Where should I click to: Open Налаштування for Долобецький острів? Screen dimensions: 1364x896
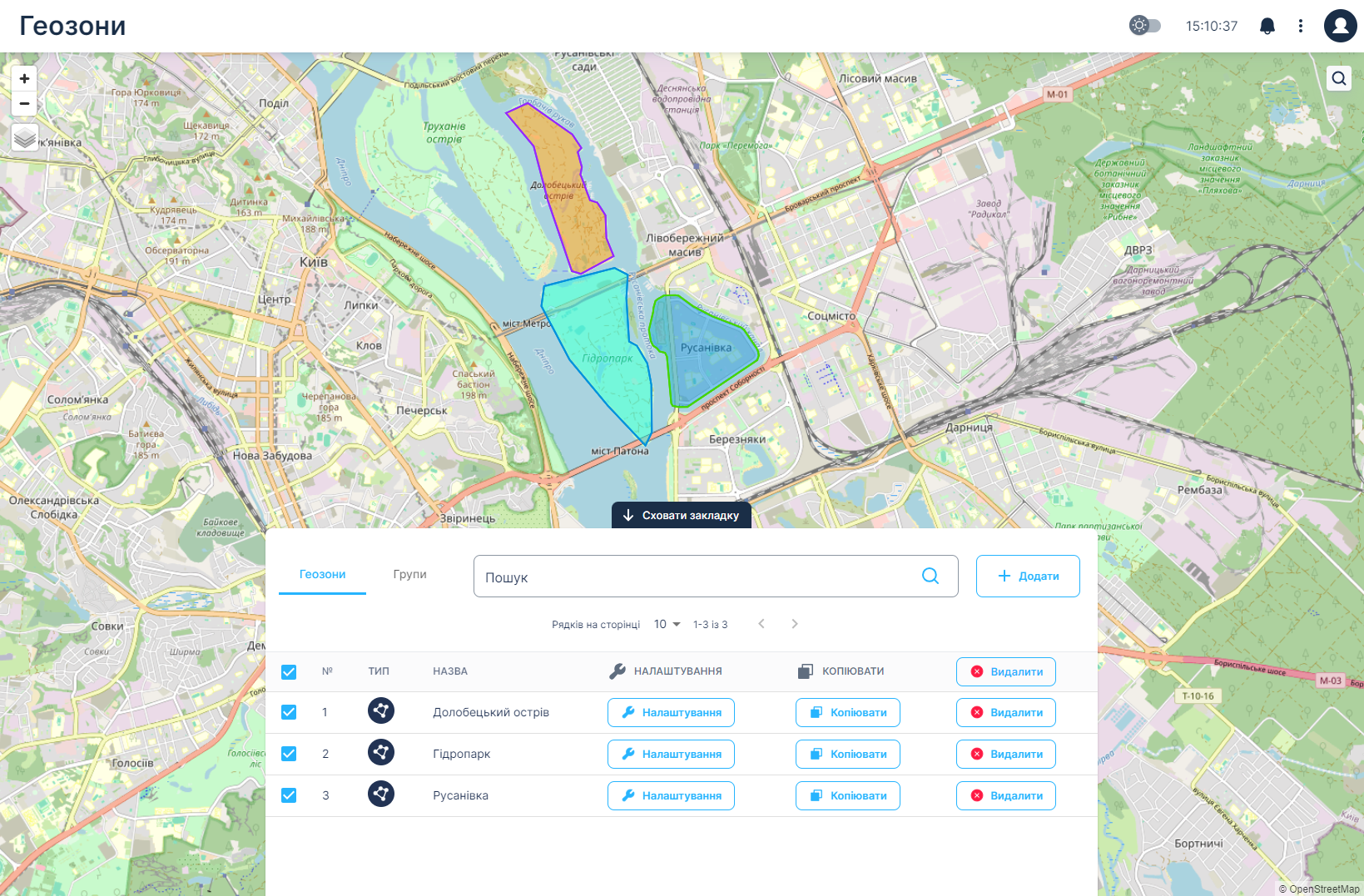pyautogui.click(x=671, y=712)
